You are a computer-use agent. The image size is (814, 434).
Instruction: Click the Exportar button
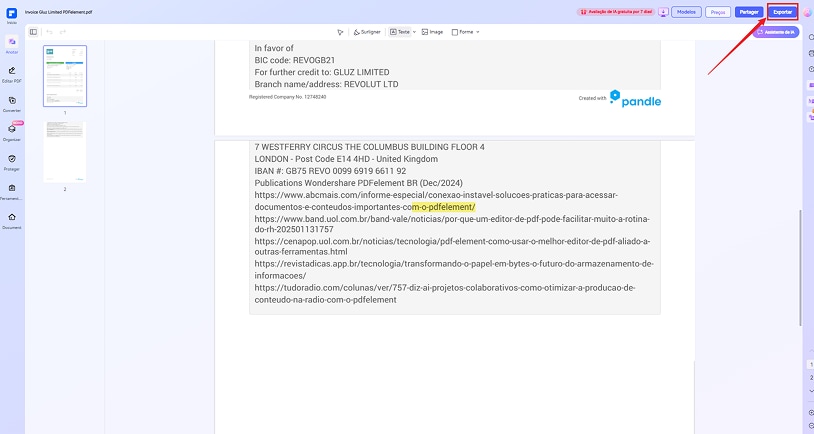pyautogui.click(x=782, y=12)
